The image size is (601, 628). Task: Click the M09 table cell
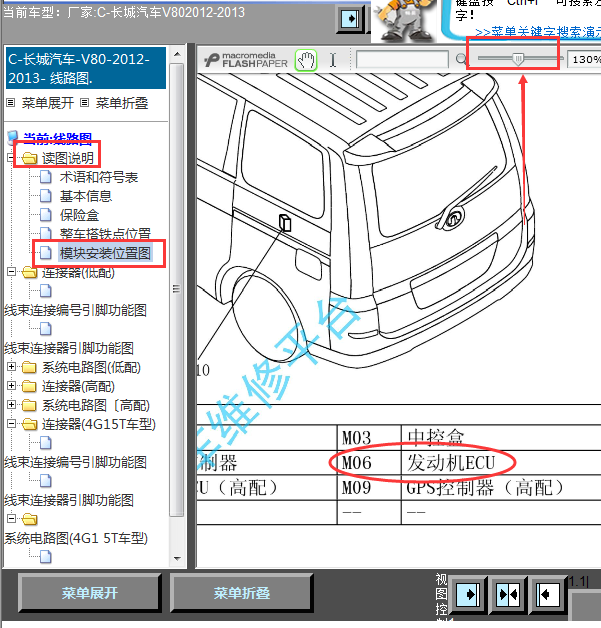tap(369, 488)
